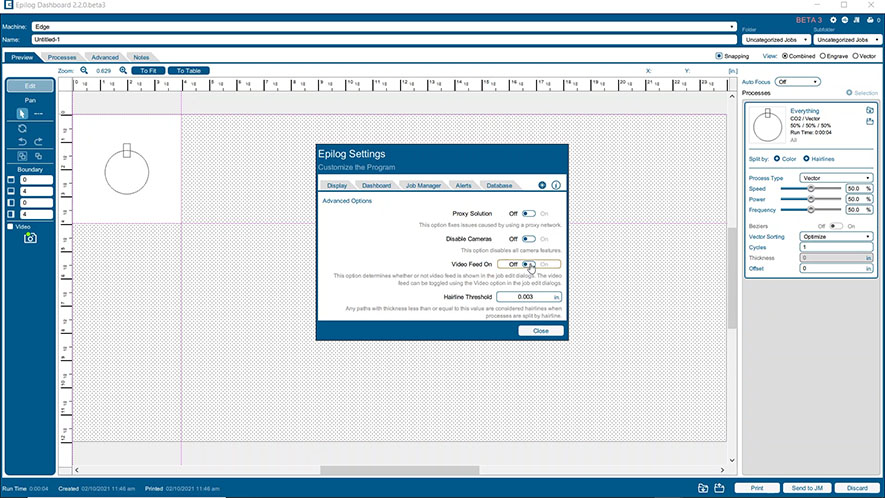Image resolution: width=885 pixels, height=498 pixels.
Task: Click the zoom in magnifier icon
Action: pyautogui.click(x=123, y=71)
